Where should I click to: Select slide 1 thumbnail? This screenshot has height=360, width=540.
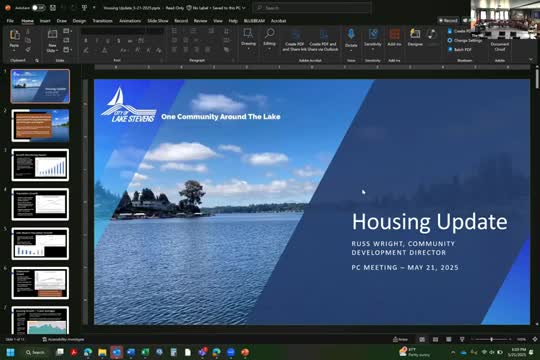[40, 86]
